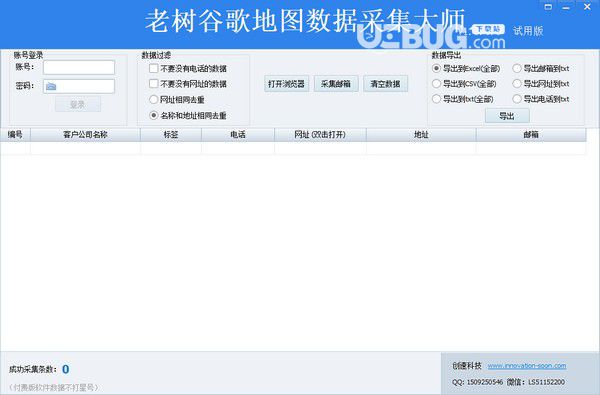Click the 打开浏览器 button
The width and height of the screenshot is (600, 395).
(x=286, y=84)
